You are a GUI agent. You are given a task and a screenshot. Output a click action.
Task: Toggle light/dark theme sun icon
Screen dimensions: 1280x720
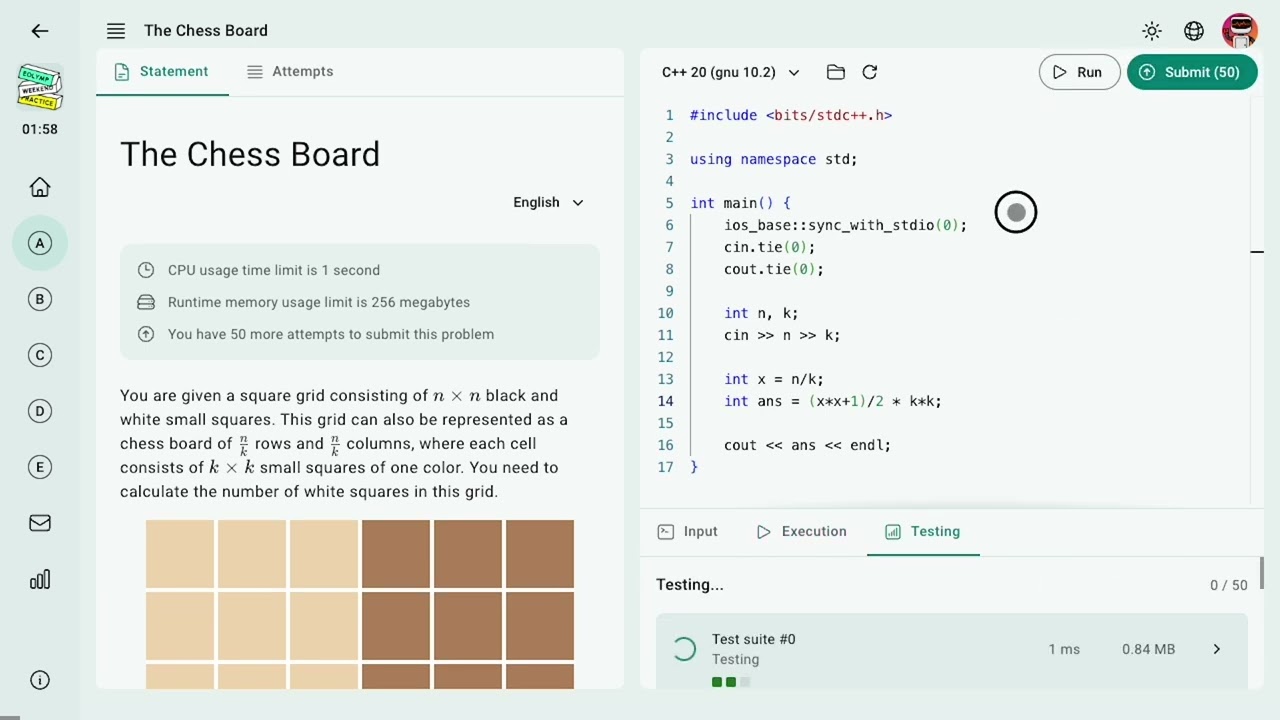[1152, 31]
